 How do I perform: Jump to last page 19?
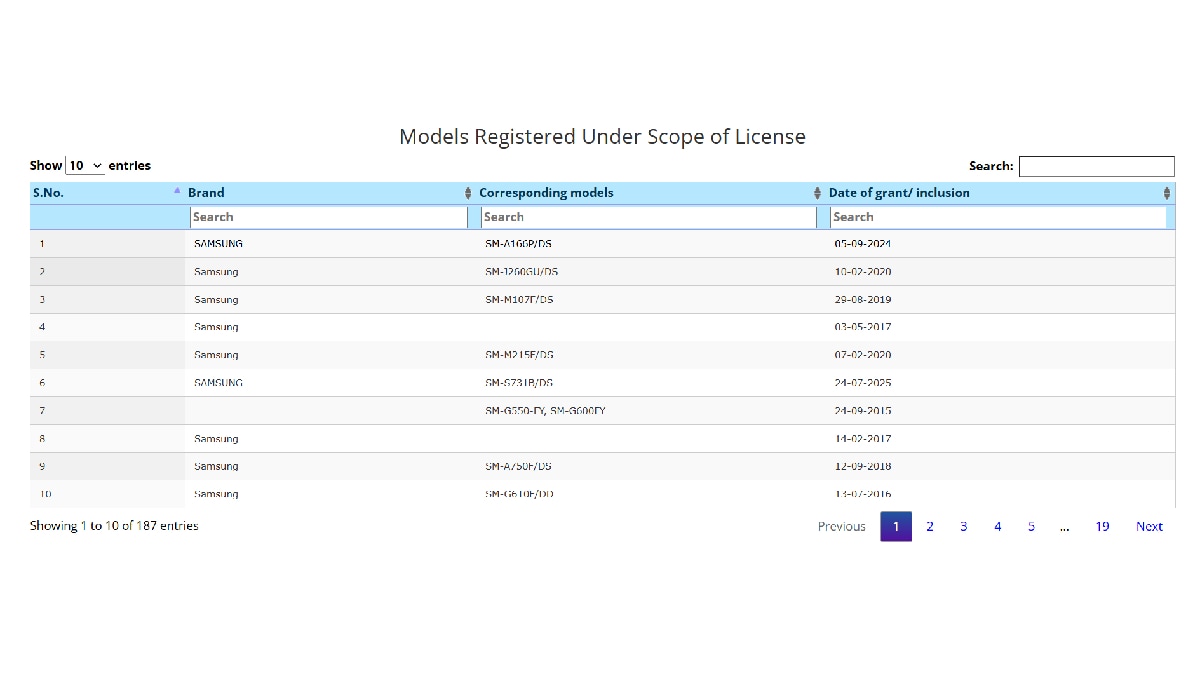pos(1102,526)
